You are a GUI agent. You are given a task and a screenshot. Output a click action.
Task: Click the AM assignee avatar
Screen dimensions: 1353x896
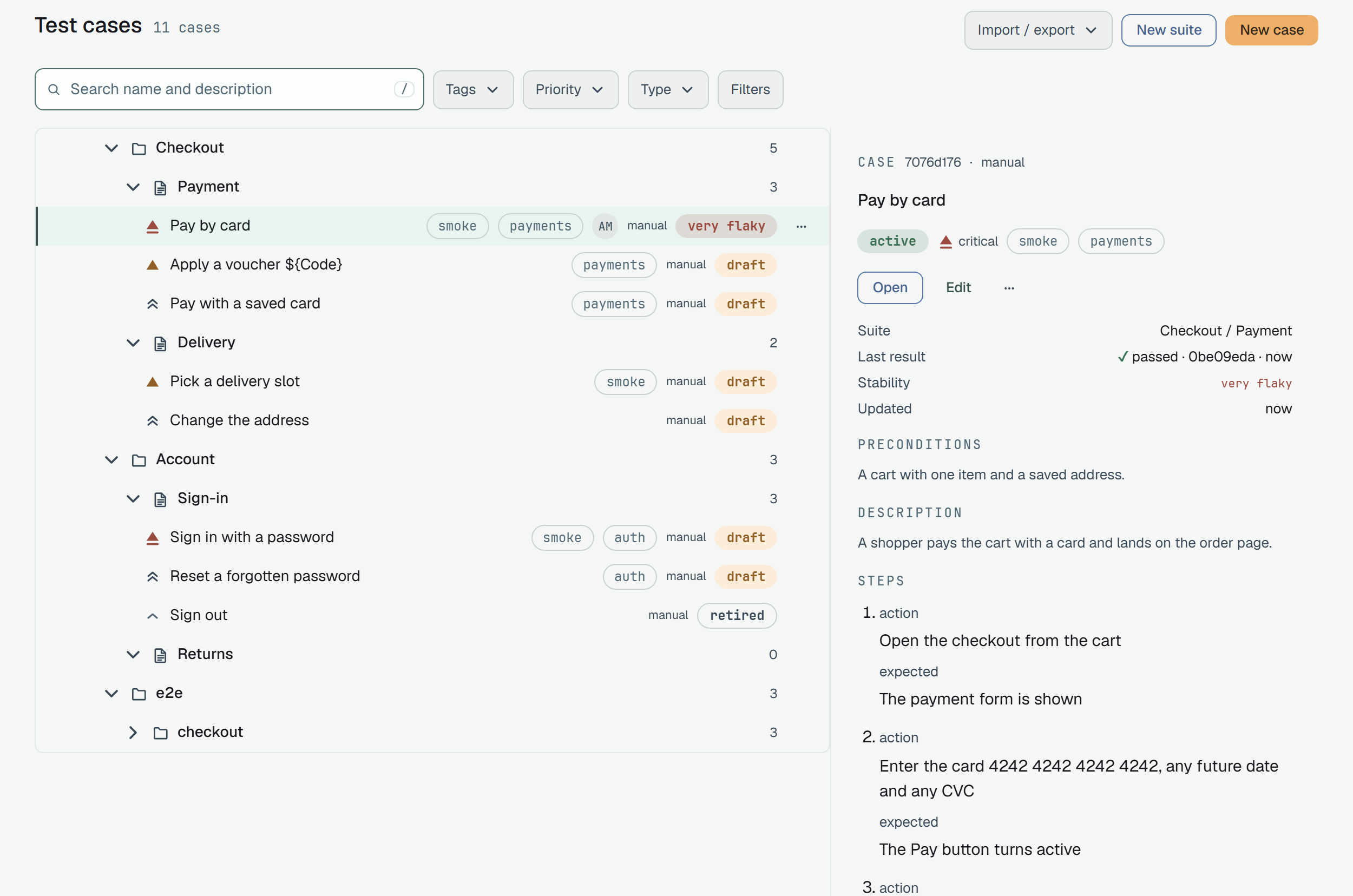pyautogui.click(x=606, y=226)
